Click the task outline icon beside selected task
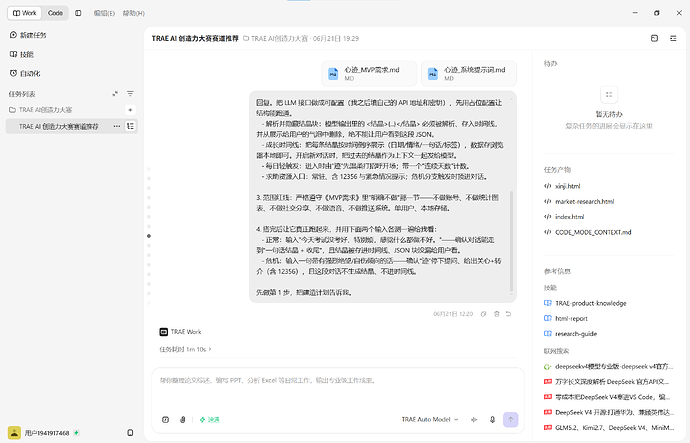Viewport: 690px width, 443px height. click(x=130, y=126)
